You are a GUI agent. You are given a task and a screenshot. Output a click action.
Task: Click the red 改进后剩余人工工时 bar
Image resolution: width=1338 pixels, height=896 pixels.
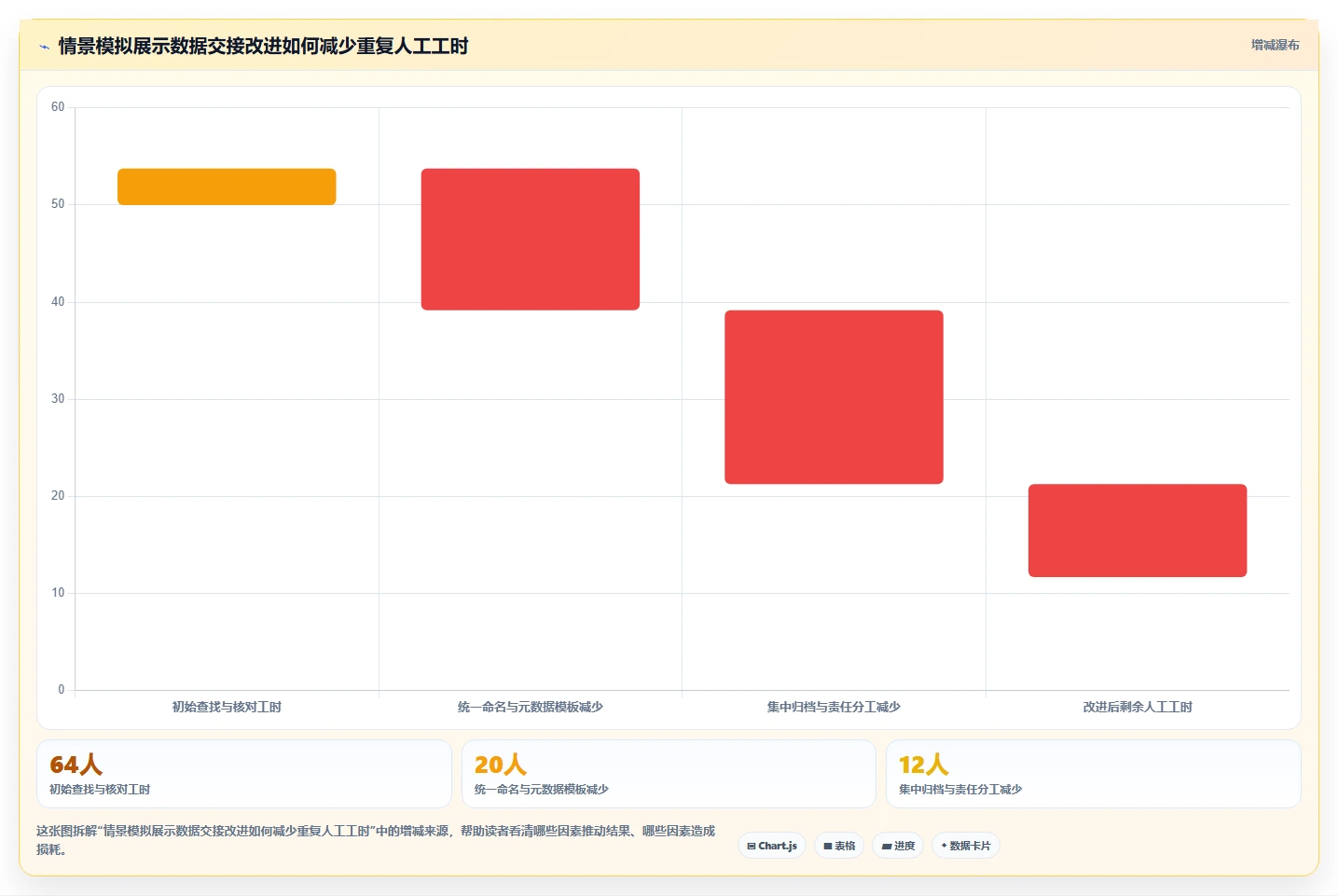tap(1138, 531)
